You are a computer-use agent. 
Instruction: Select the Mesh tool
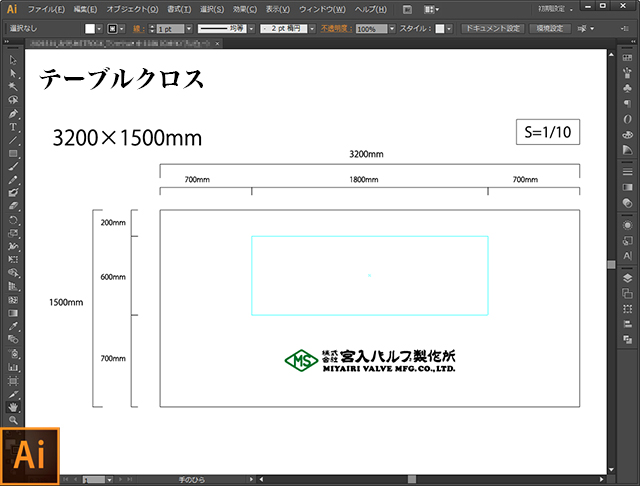[x=13, y=300]
